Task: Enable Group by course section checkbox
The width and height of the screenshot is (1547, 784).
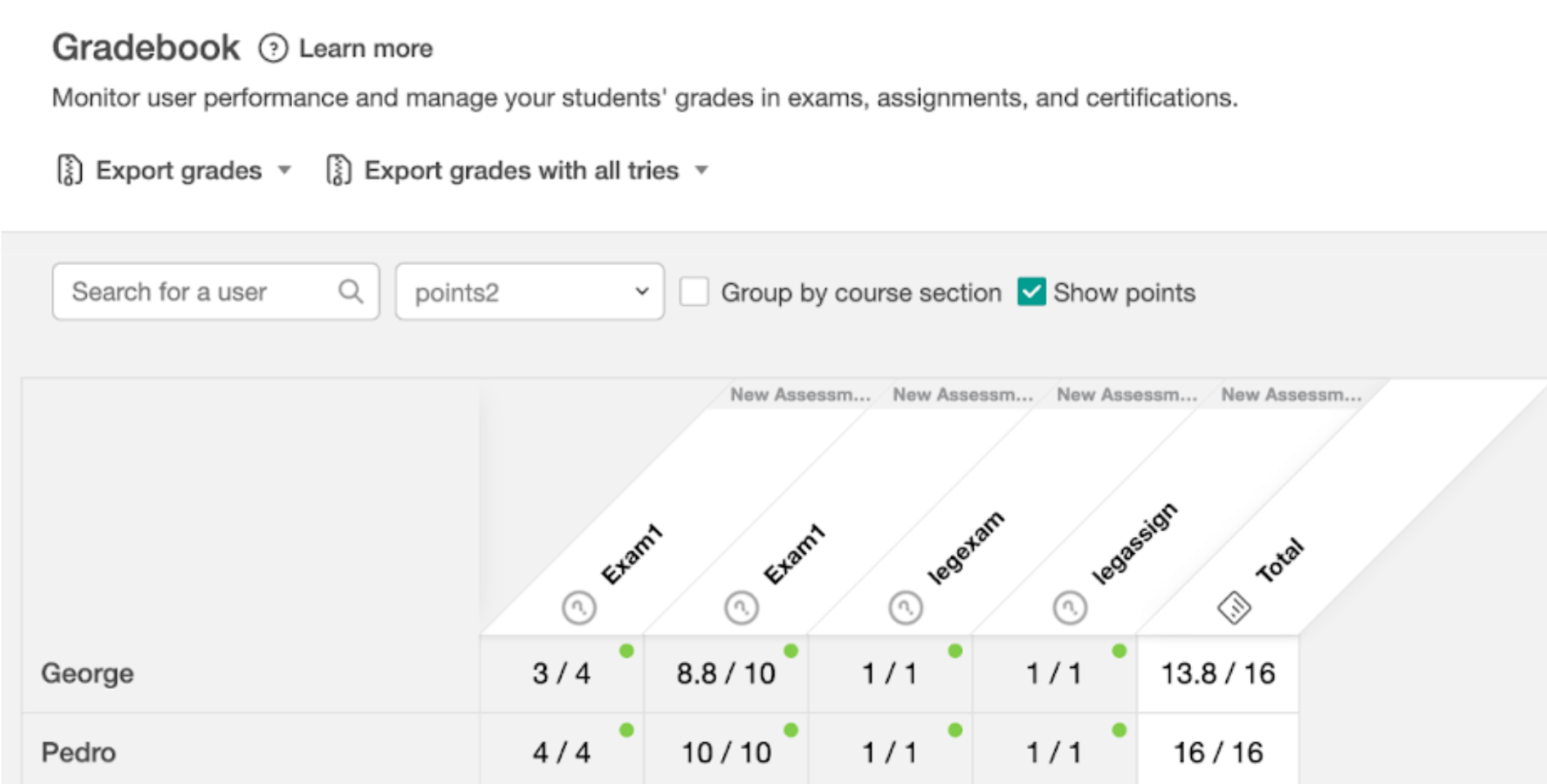Action: point(694,292)
